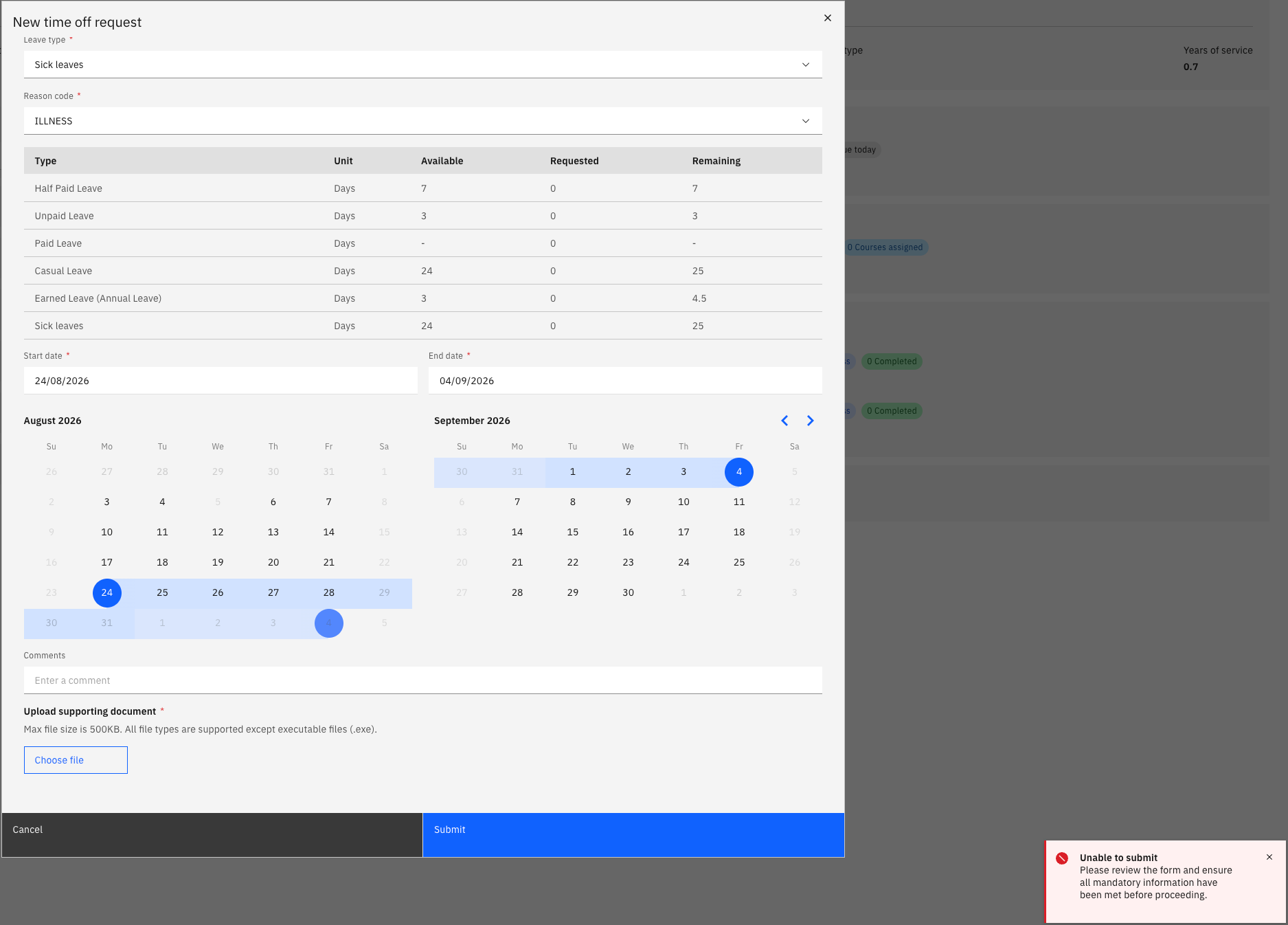Screen dimensions: 1288x925
Task: Click the Casual Leave row
Action: 423,271
